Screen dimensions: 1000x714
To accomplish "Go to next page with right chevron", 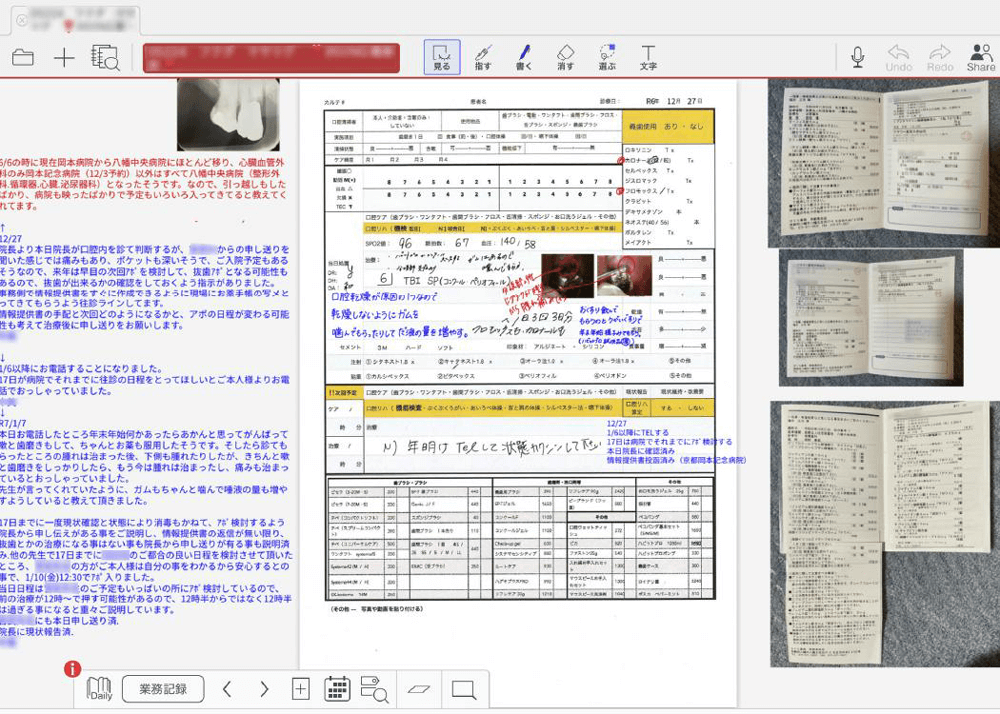I will coord(264,689).
